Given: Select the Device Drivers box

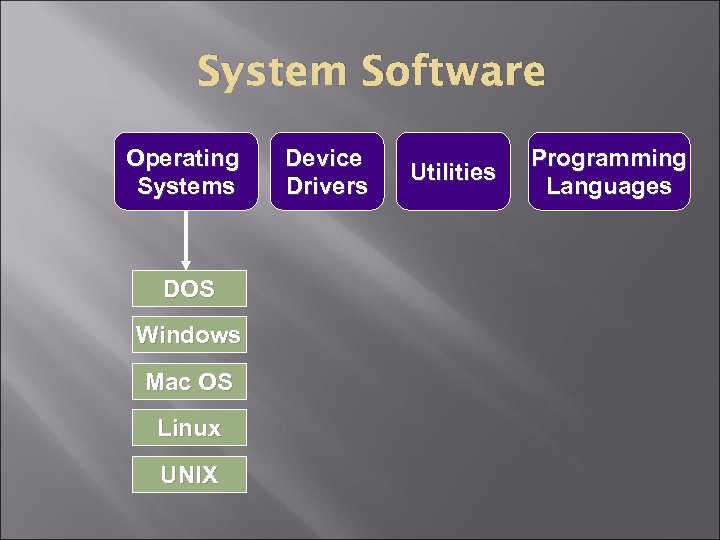Looking at the screenshot, I should point(327,171).
